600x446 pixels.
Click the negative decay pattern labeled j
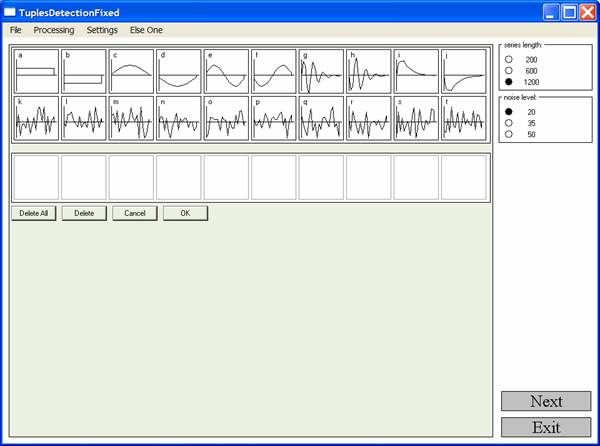[x=463, y=71]
